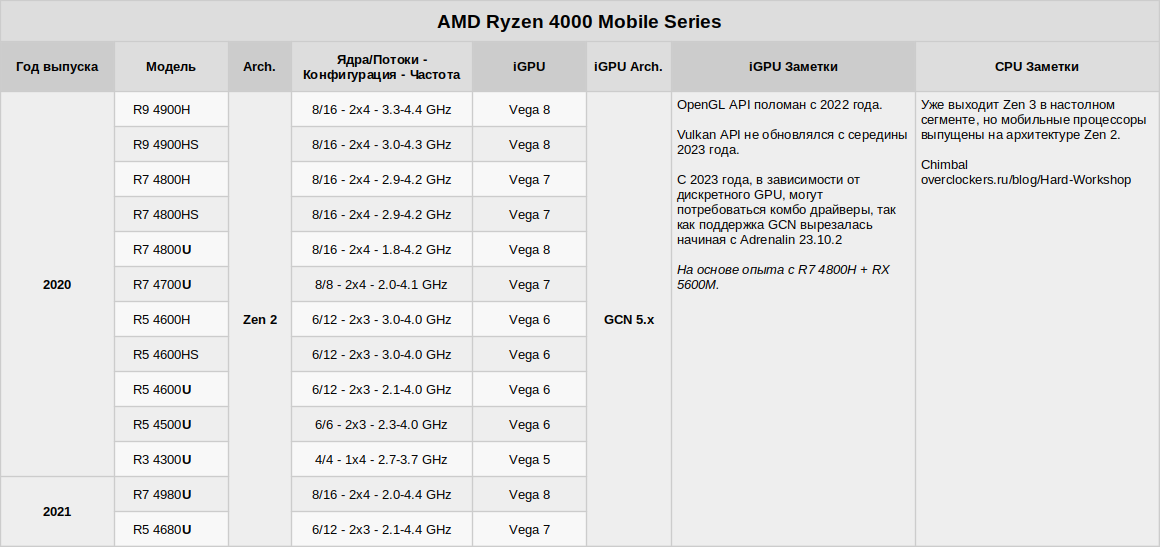1160x547 pixels.
Task: Click the CPU Заметки header cell
Action: [1037, 67]
